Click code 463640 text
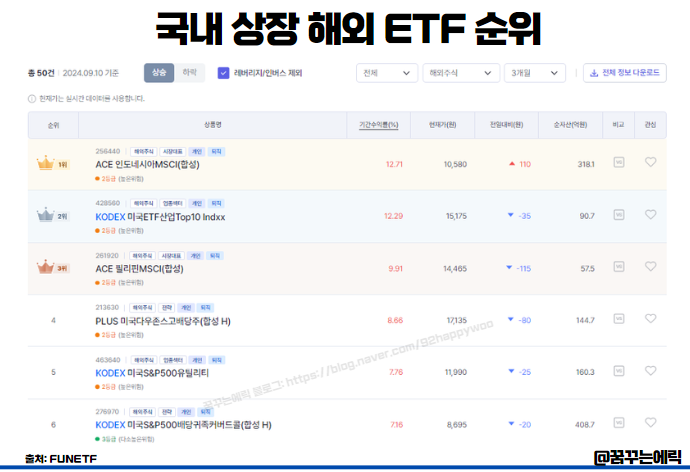690x472 pixels. [108, 360]
